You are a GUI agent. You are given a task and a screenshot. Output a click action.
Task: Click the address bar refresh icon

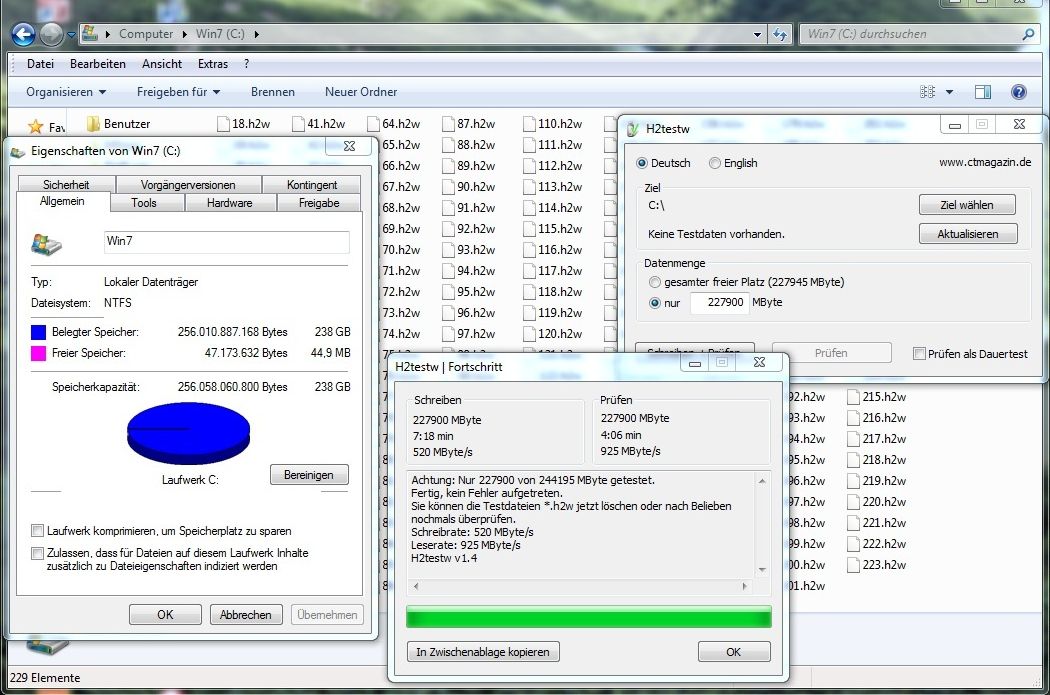(x=780, y=34)
